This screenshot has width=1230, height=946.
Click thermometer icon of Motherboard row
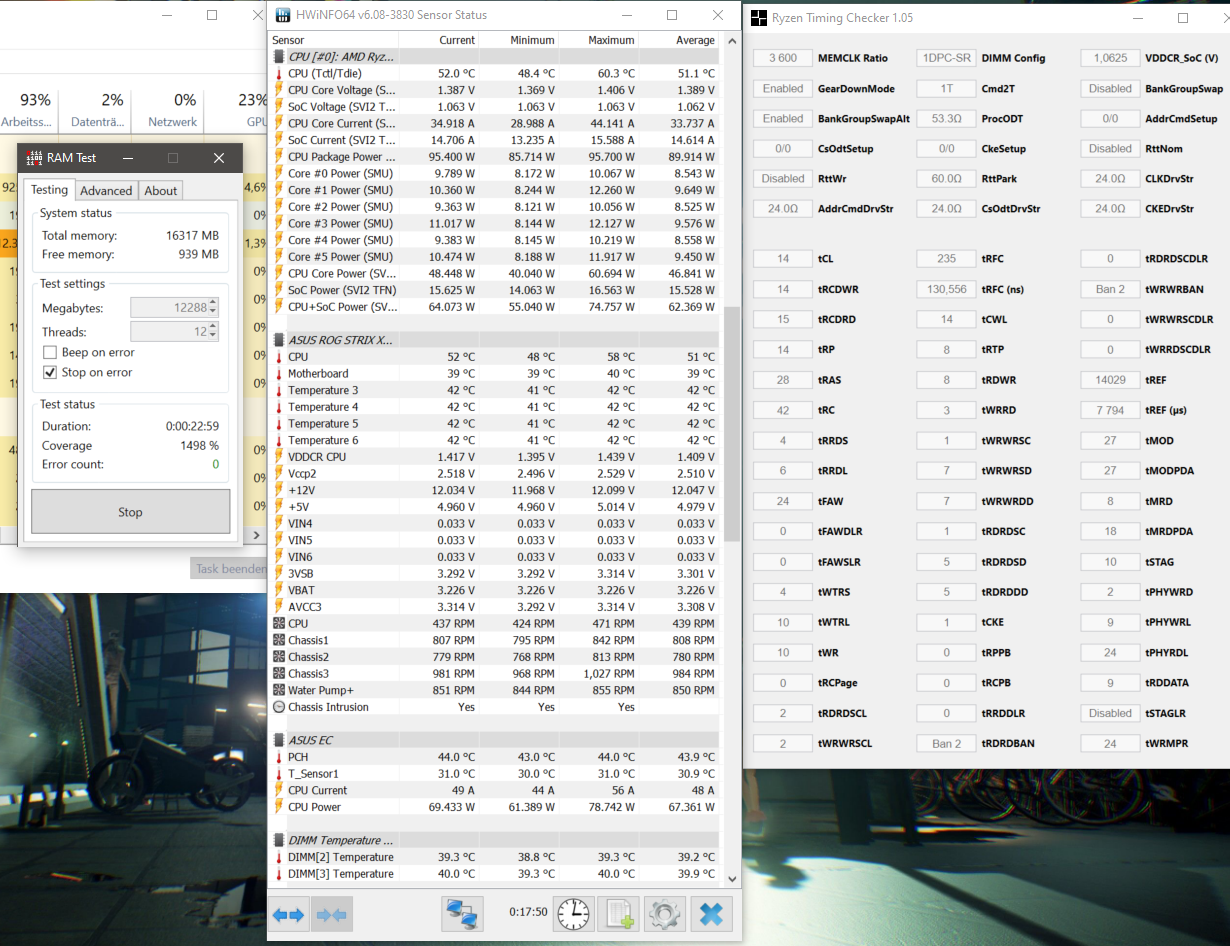[x=279, y=373]
